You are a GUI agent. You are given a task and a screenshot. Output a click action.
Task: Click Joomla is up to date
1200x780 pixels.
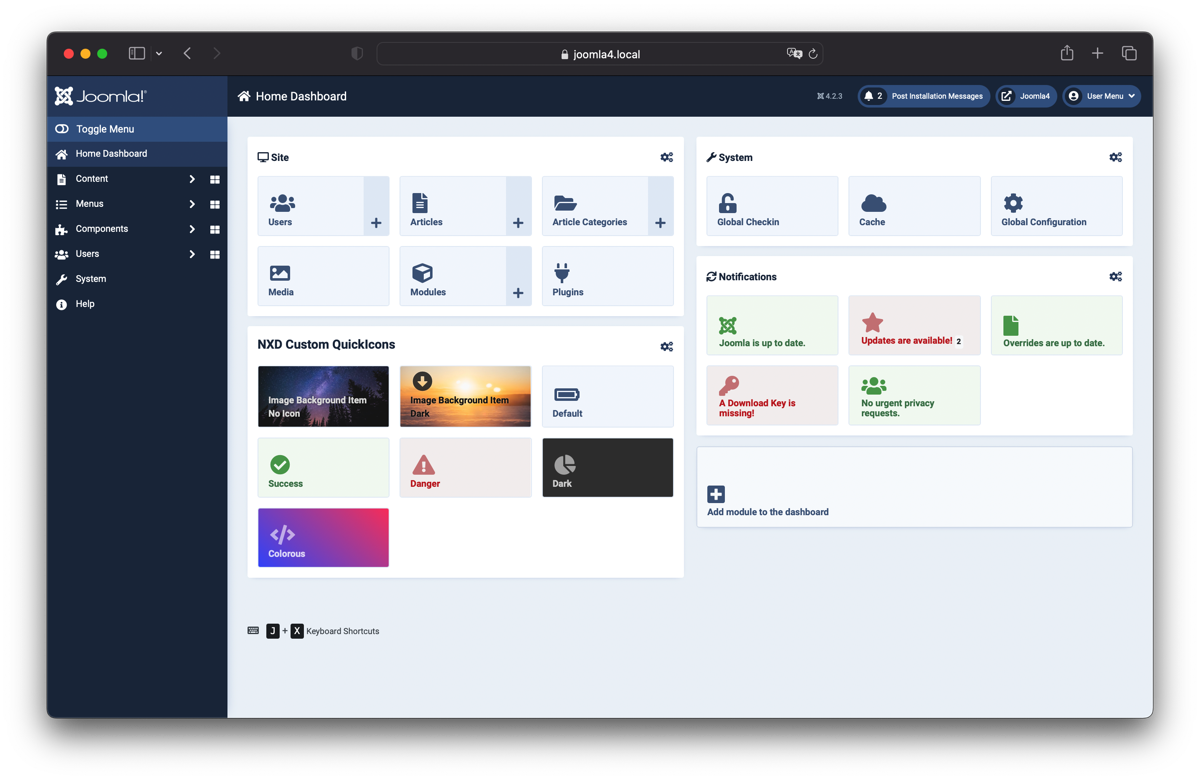tap(772, 325)
